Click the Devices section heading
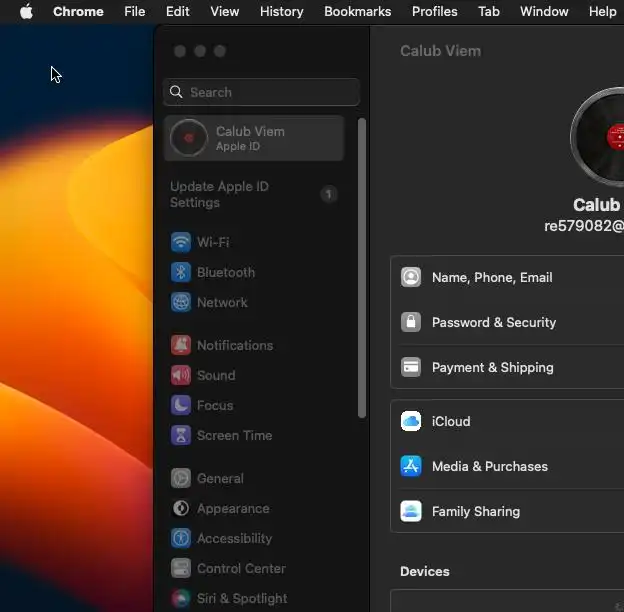Screen dimensions: 624x612 [x=425, y=571]
